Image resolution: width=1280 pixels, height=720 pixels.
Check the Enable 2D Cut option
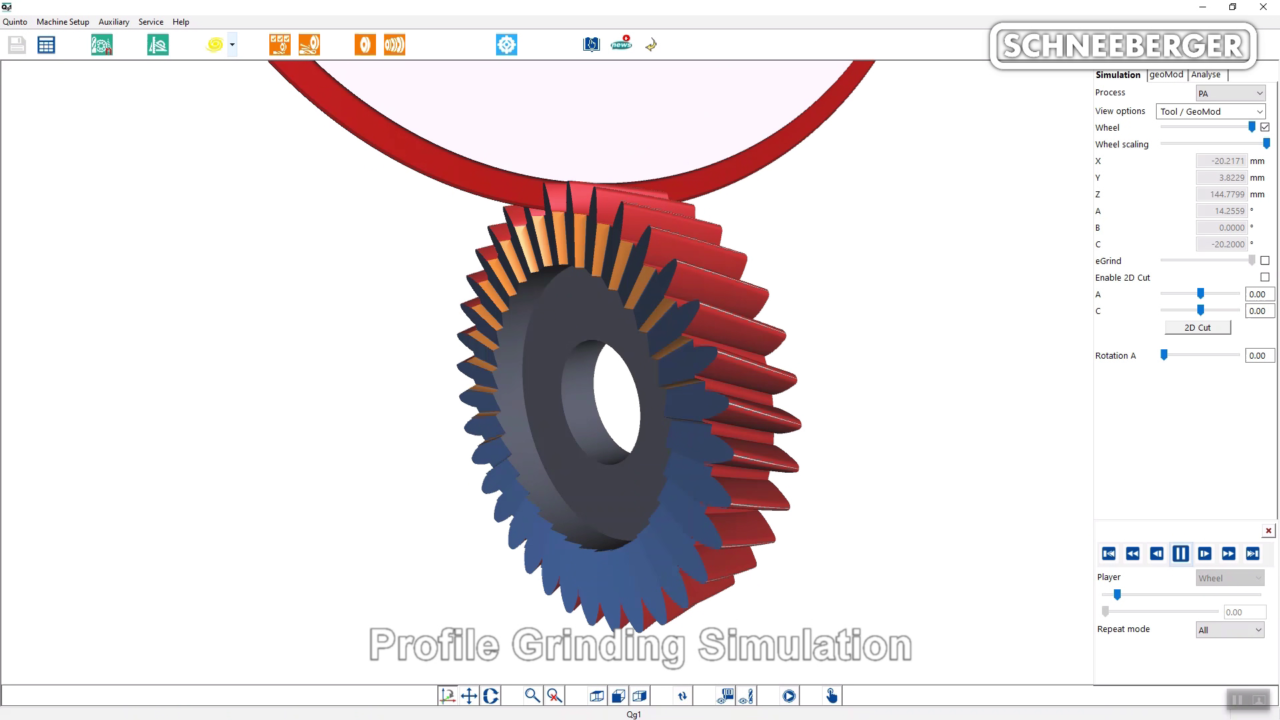(1265, 277)
